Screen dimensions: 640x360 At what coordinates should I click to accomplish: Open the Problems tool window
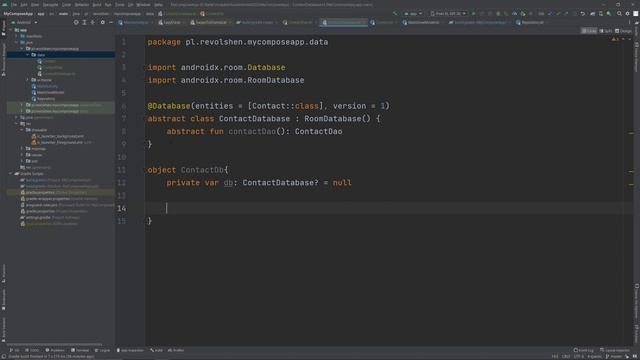pyautogui.click(x=56, y=350)
